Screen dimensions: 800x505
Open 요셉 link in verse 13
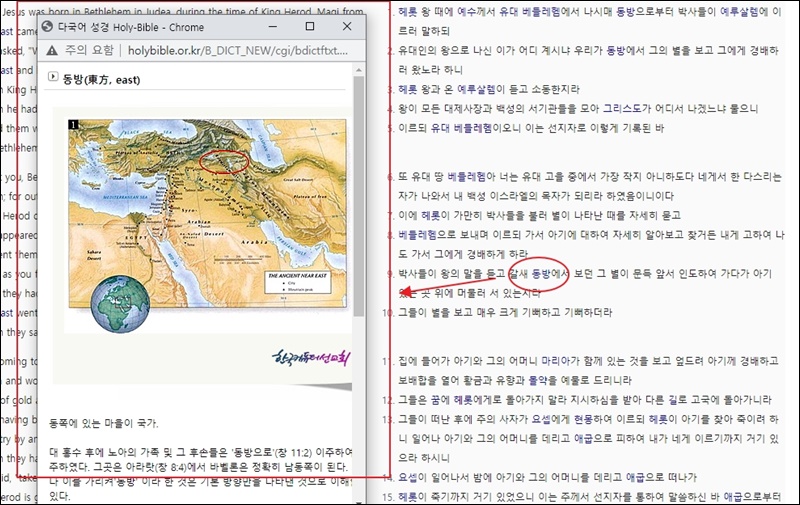[x=541, y=419]
